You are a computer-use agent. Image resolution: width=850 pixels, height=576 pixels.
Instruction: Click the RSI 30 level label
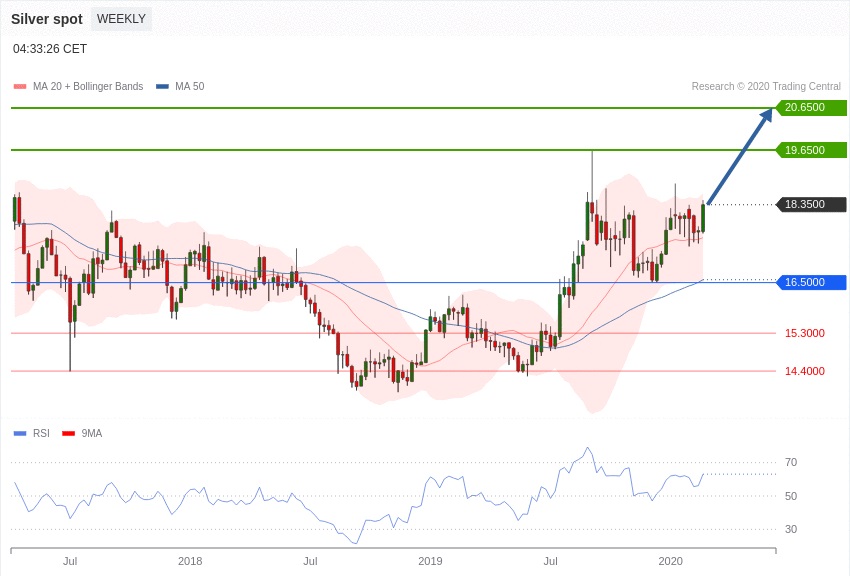click(x=791, y=529)
